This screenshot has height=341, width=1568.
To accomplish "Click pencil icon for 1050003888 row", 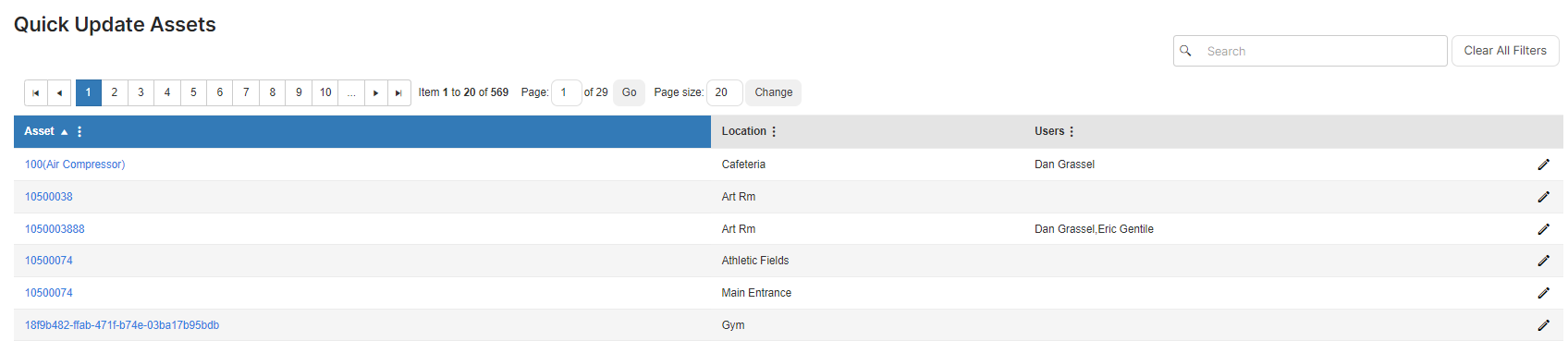I will [x=1543, y=229].
